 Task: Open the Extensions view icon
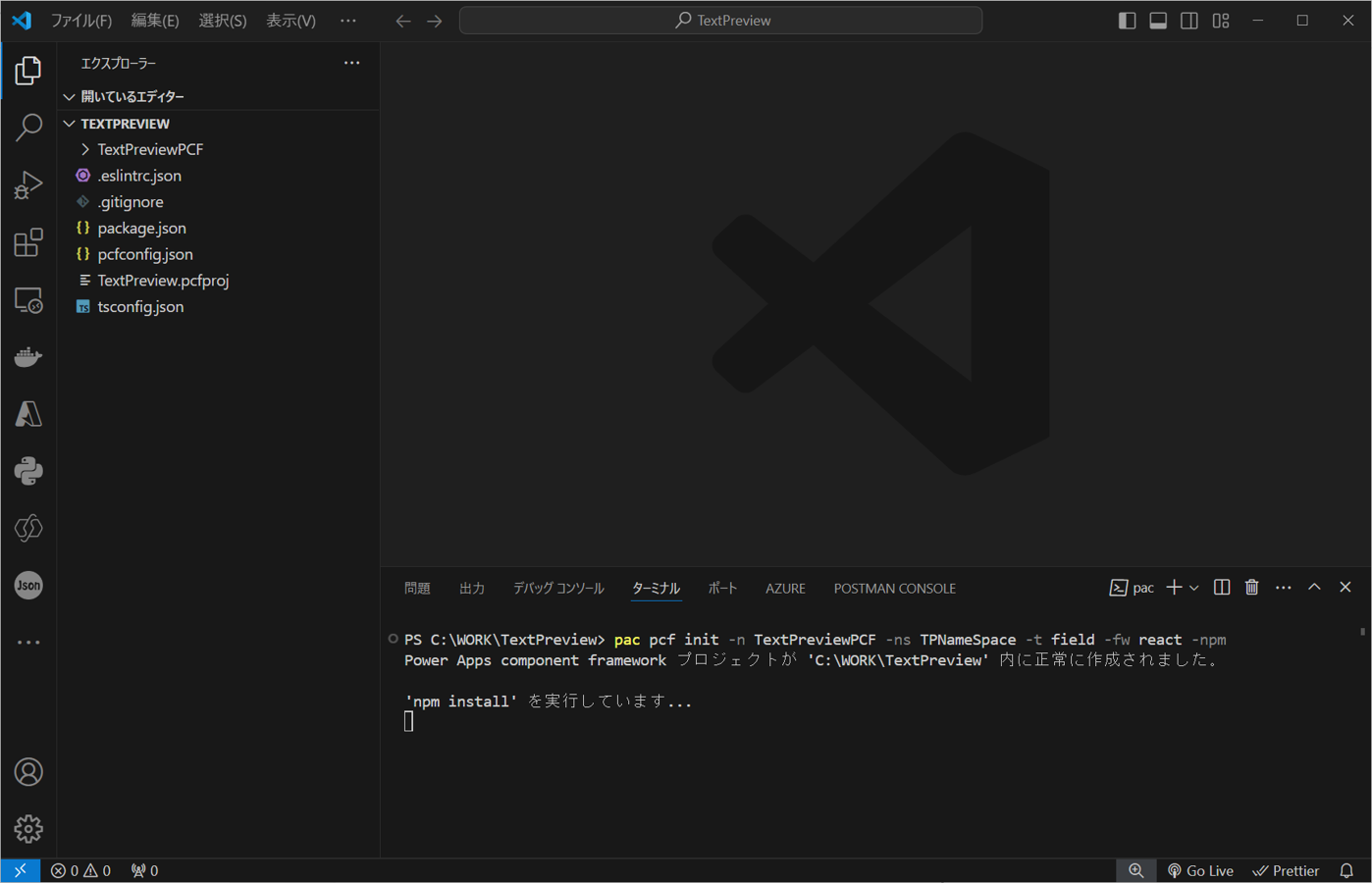28,242
